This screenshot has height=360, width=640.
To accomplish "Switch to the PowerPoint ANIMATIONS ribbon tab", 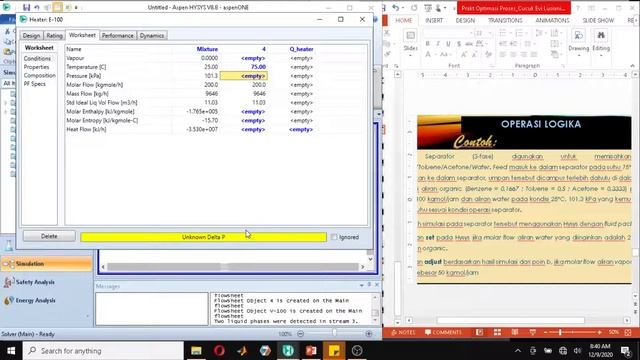I will click(552, 20).
